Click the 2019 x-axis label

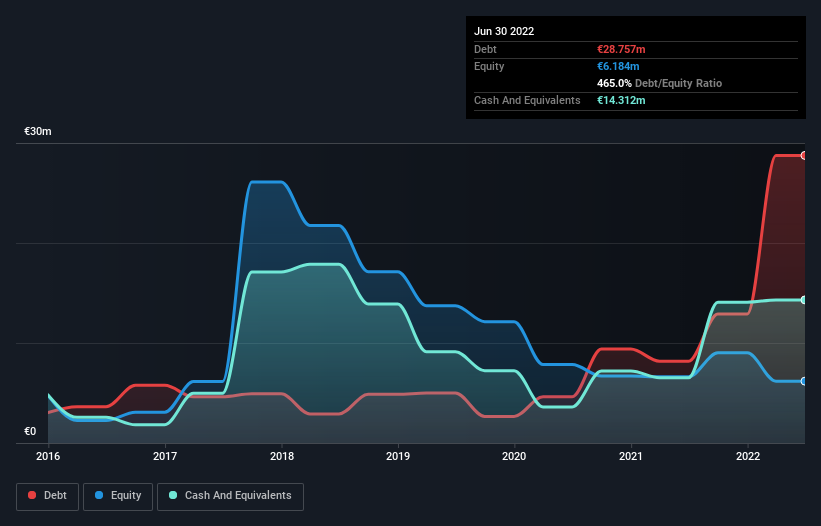click(398, 456)
